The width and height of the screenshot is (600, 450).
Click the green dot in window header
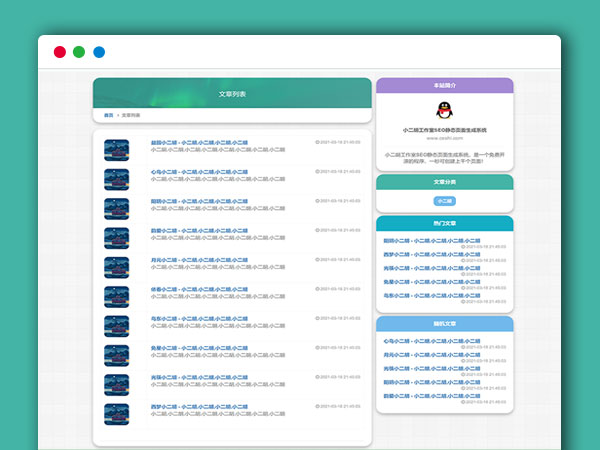click(x=79, y=52)
